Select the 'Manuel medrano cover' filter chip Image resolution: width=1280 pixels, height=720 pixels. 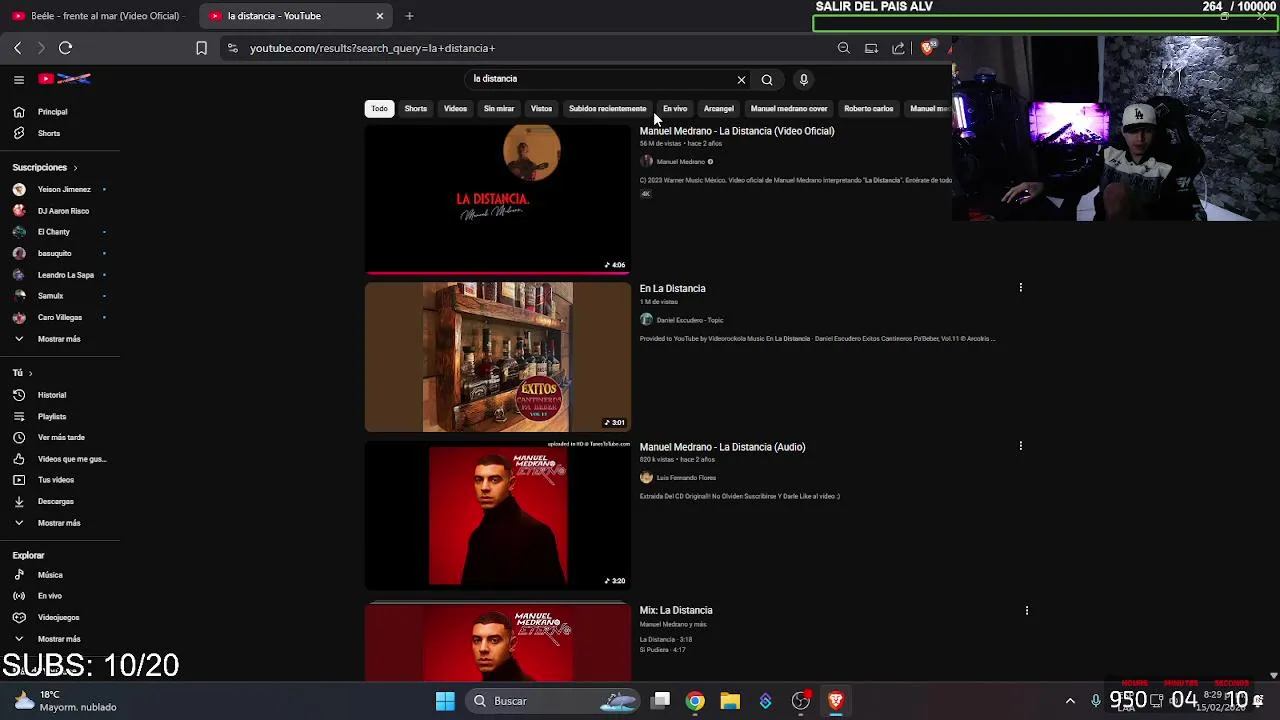pos(789,108)
